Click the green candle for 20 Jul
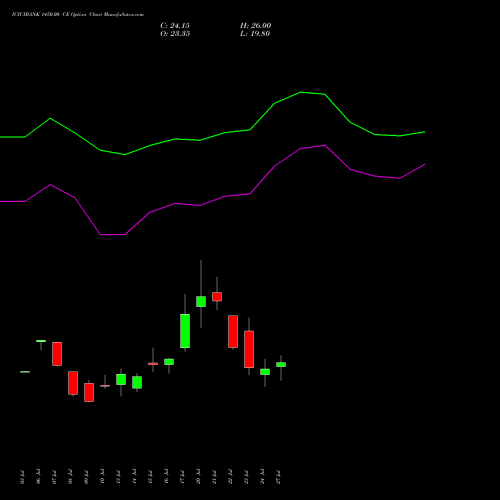This screenshot has height=500, width=500. coord(201,301)
